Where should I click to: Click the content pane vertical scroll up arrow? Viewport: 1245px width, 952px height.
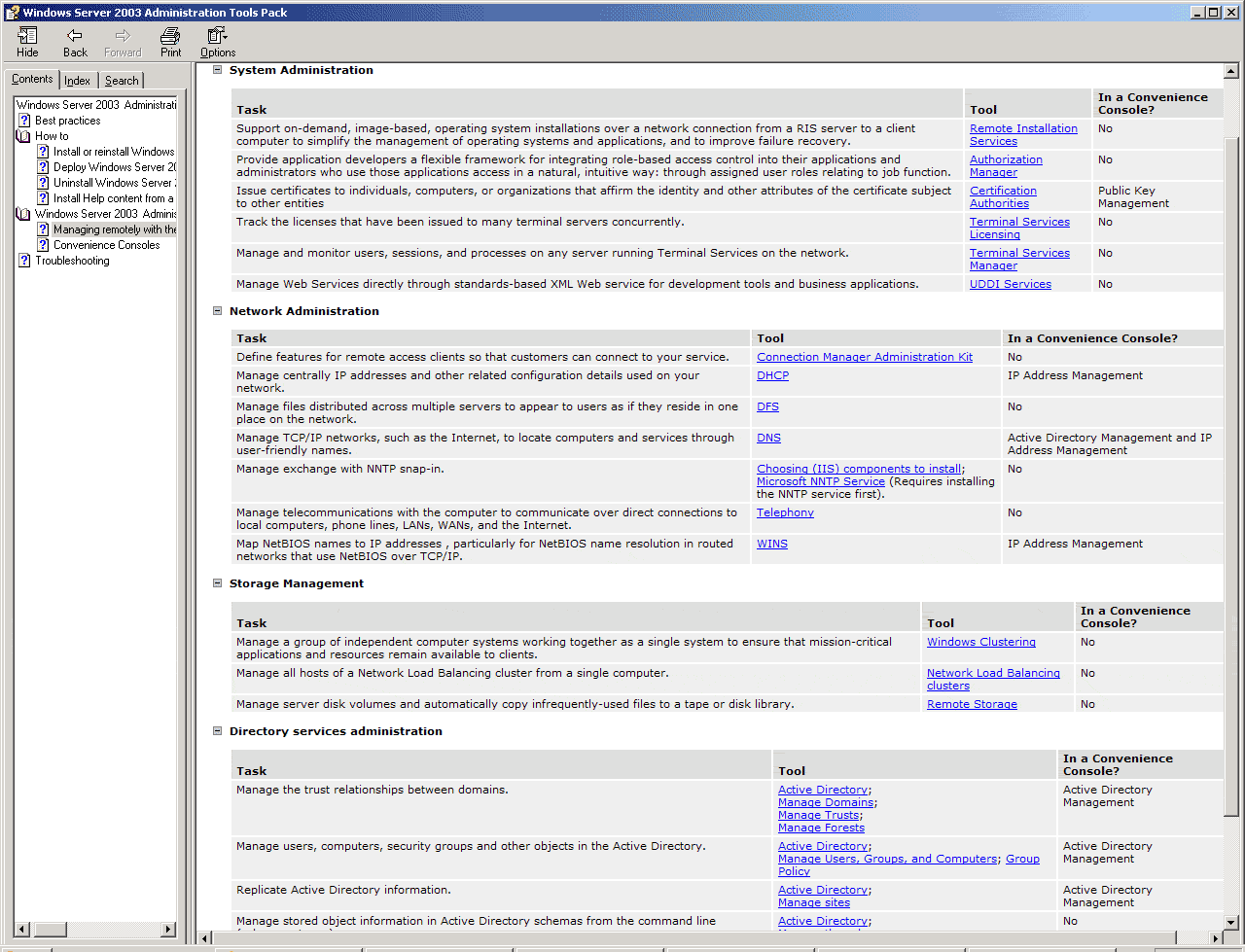pyautogui.click(x=1231, y=71)
